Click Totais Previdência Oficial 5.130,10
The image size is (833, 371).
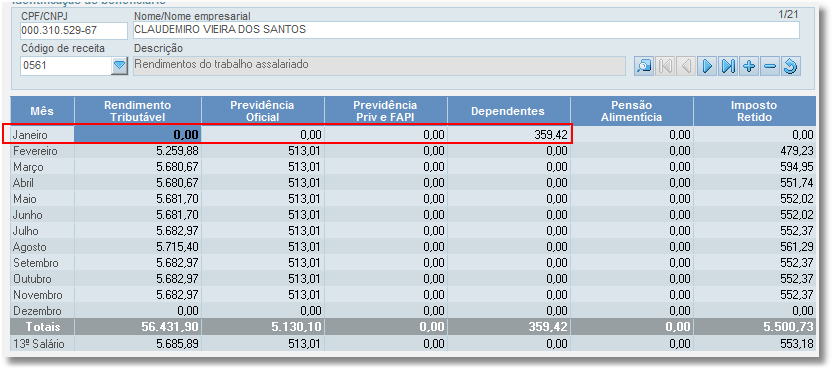(263, 327)
